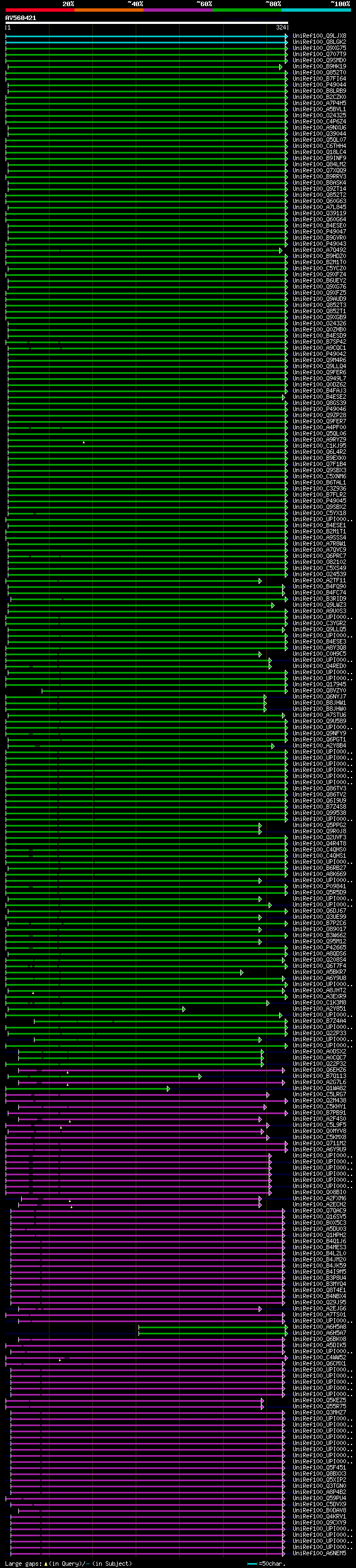
Task: Pick the UniRef100_C4WW52 row label
Action: [x=319, y=1357]
